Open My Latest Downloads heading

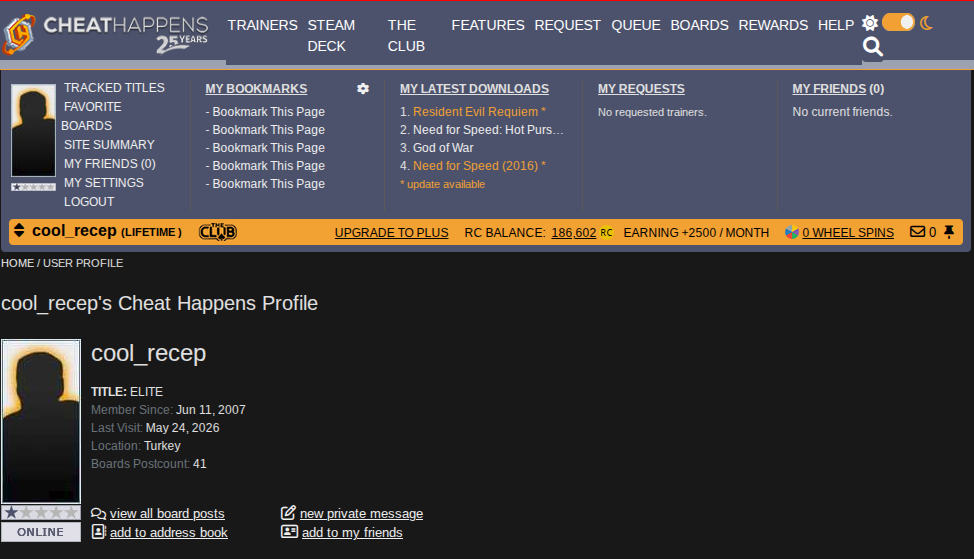click(474, 89)
